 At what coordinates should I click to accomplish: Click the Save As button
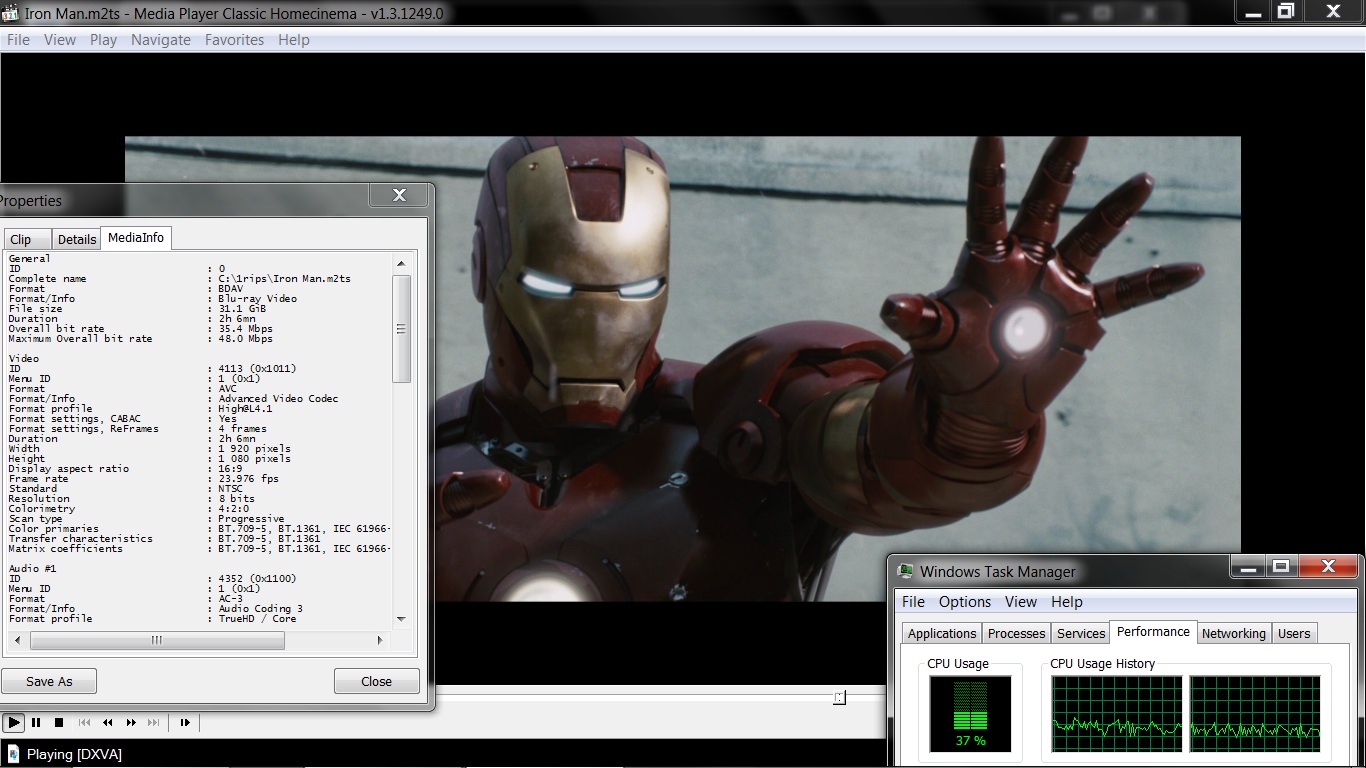point(49,681)
